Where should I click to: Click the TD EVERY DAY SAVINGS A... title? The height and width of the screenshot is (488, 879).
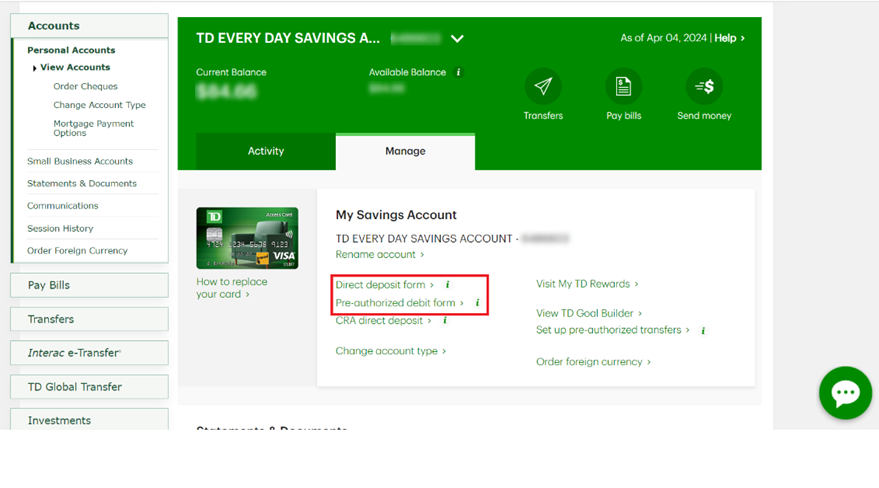coord(288,38)
